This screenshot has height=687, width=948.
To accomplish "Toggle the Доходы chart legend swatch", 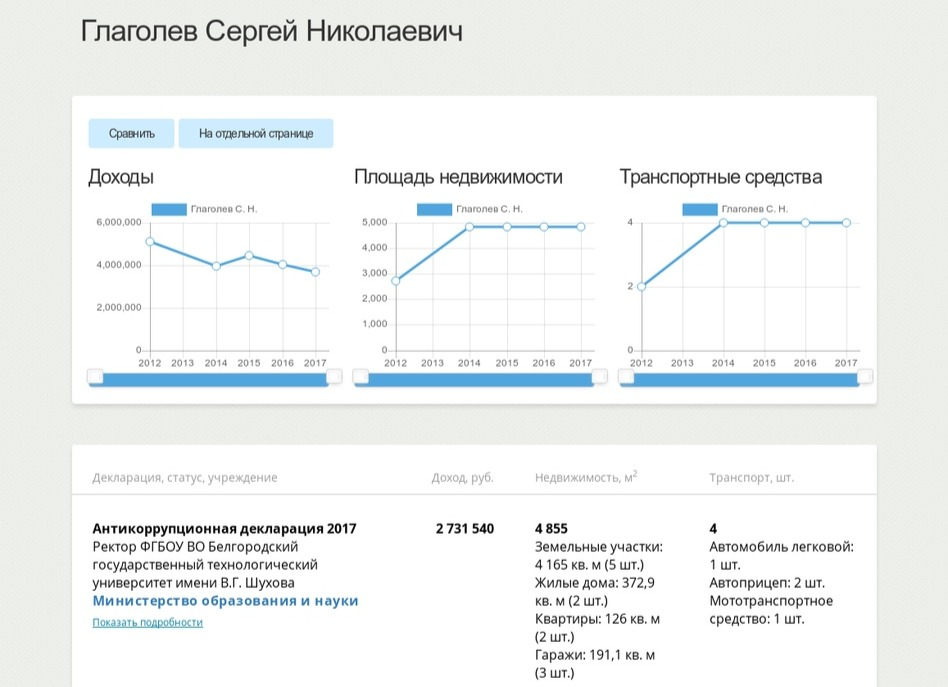I will tap(168, 209).
